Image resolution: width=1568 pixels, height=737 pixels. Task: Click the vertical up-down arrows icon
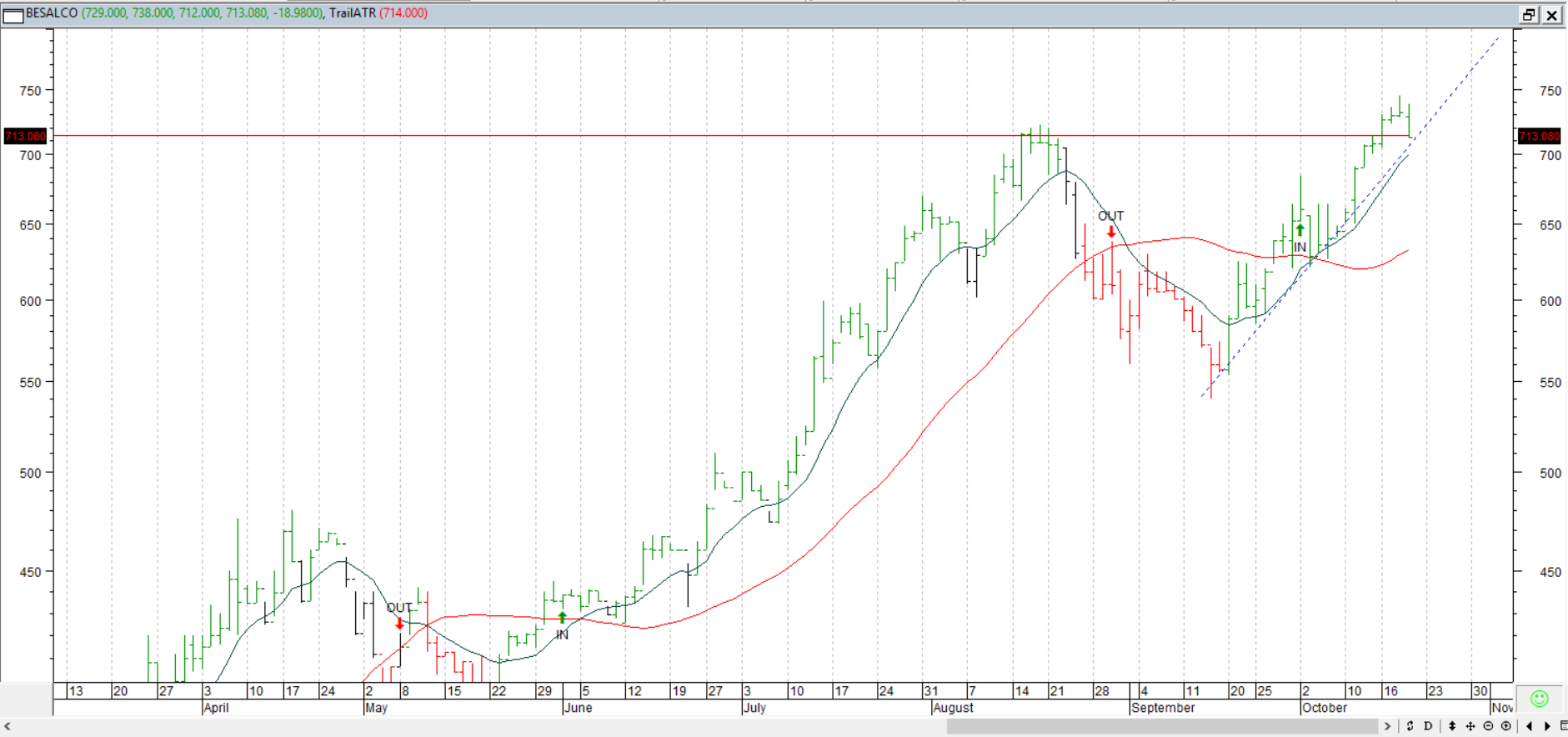(x=1452, y=726)
